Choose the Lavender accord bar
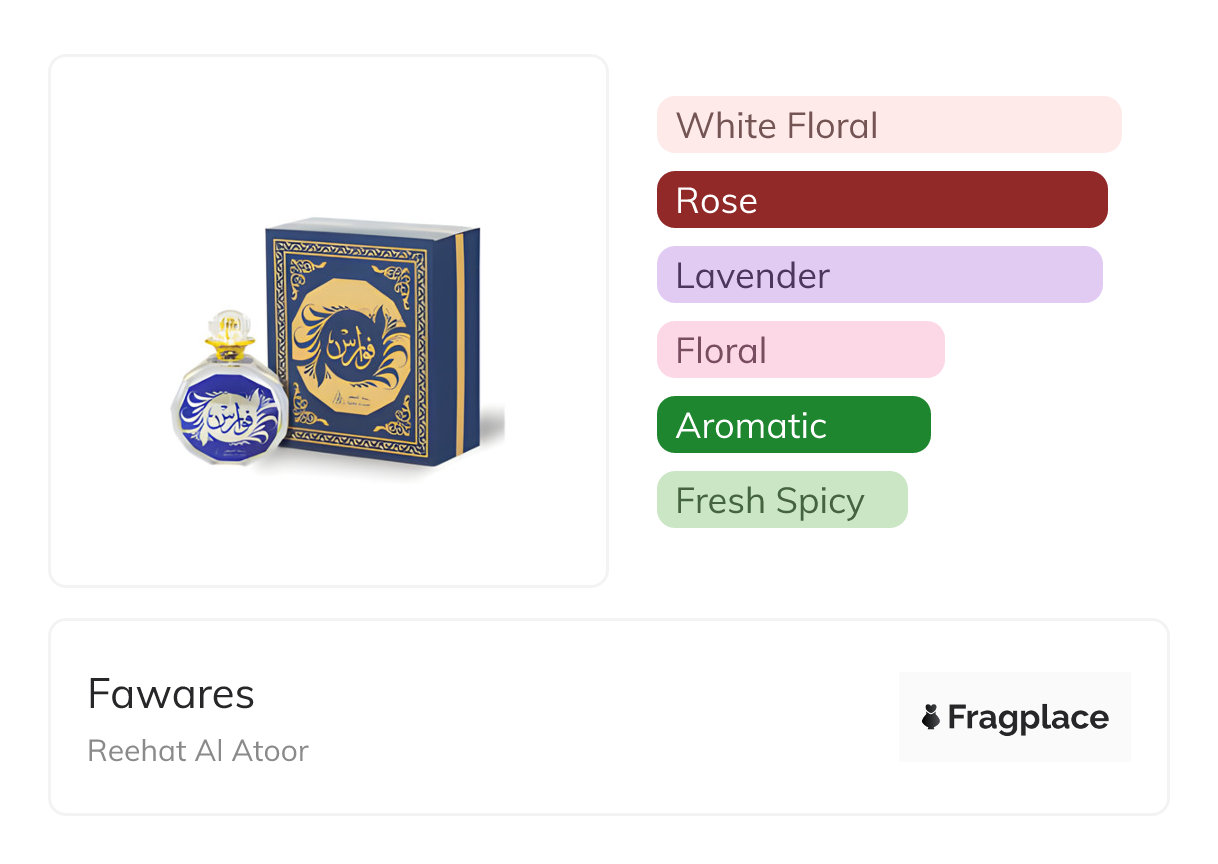The height and width of the screenshot is (864, 1218). point(879,275)
